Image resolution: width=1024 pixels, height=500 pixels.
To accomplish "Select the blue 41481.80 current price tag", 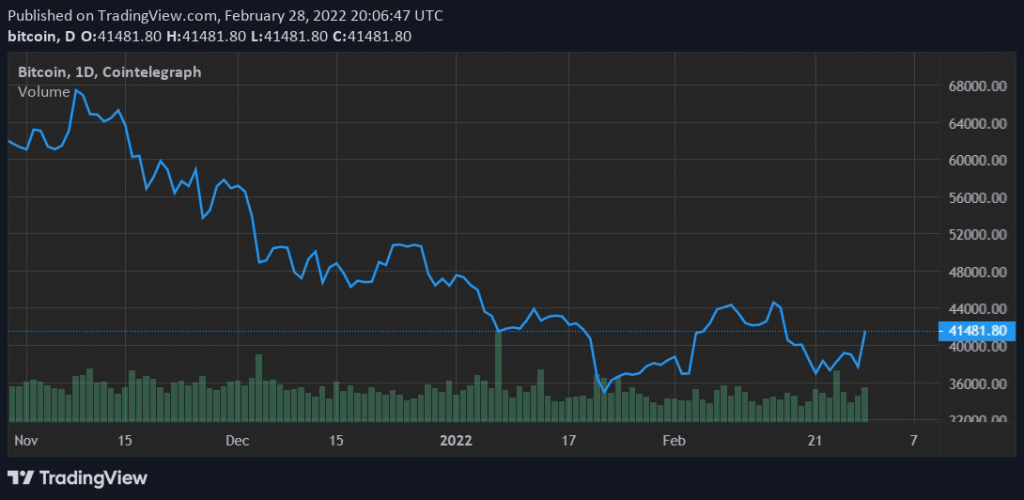I will (x=976, y=331).
